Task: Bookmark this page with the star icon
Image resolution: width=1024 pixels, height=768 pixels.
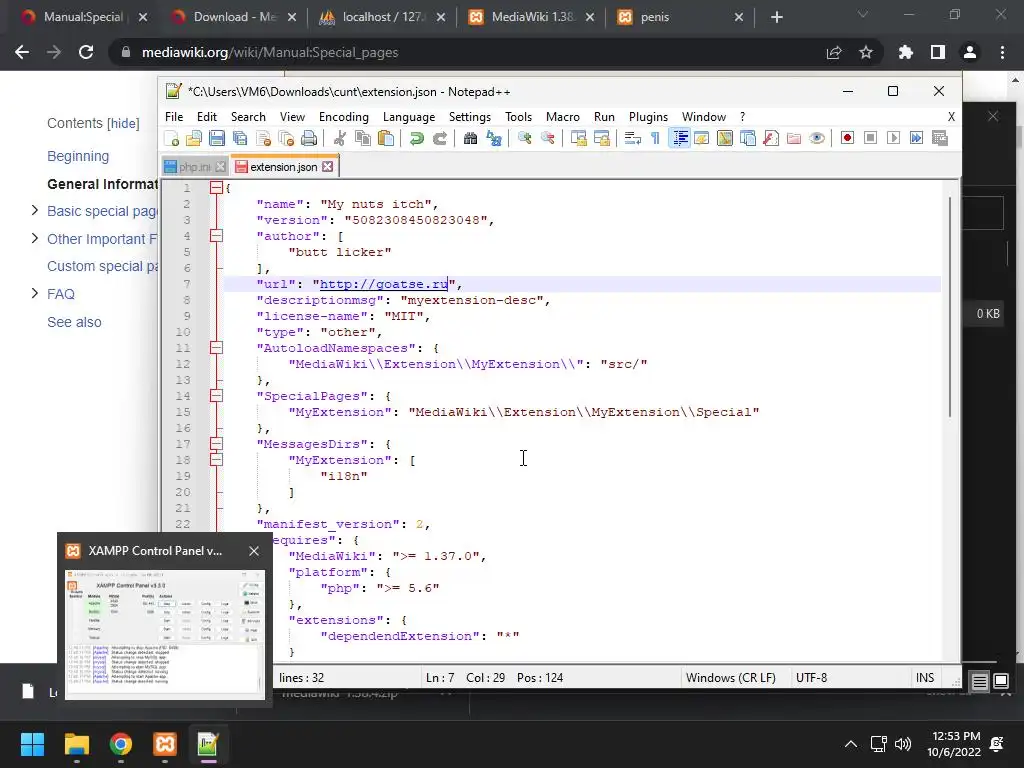Action: [x=866, y=52]
